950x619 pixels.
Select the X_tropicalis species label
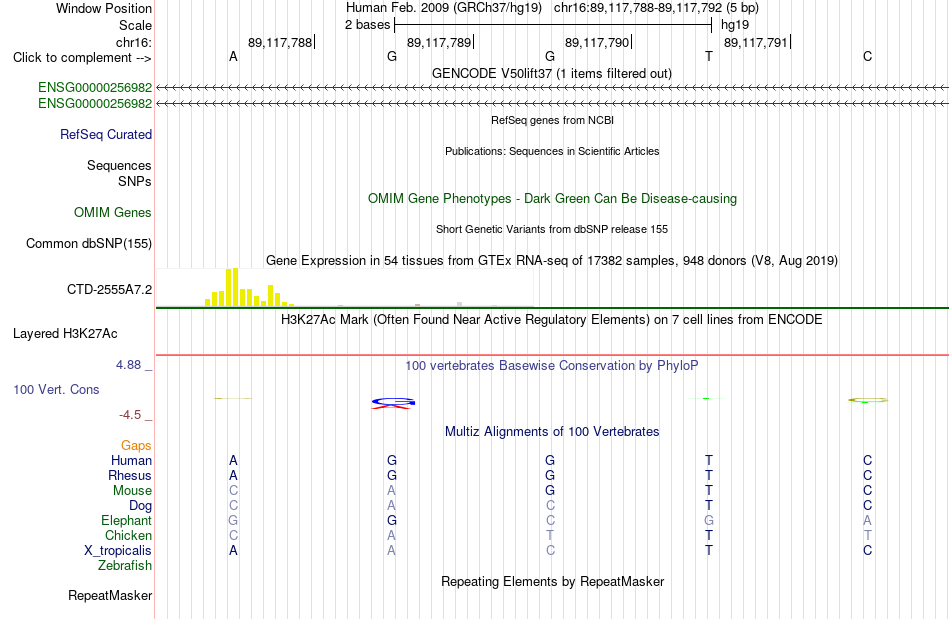(x=118, y=551)
